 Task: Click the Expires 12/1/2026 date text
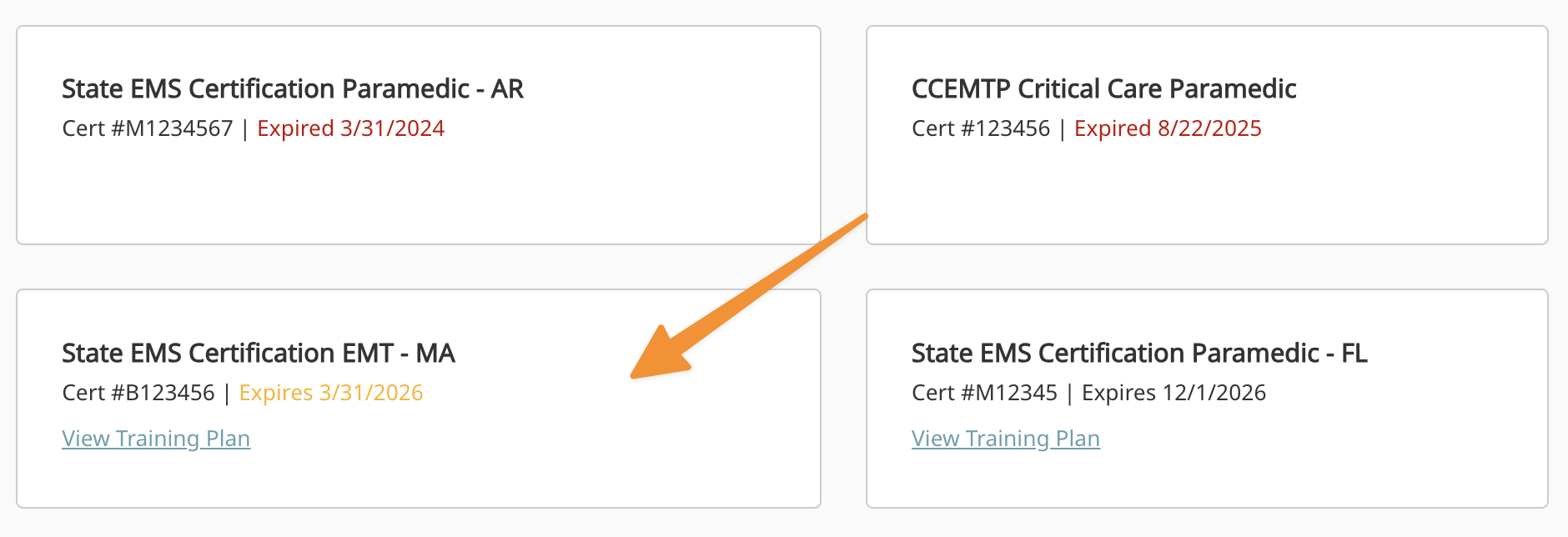(1173, 393)
